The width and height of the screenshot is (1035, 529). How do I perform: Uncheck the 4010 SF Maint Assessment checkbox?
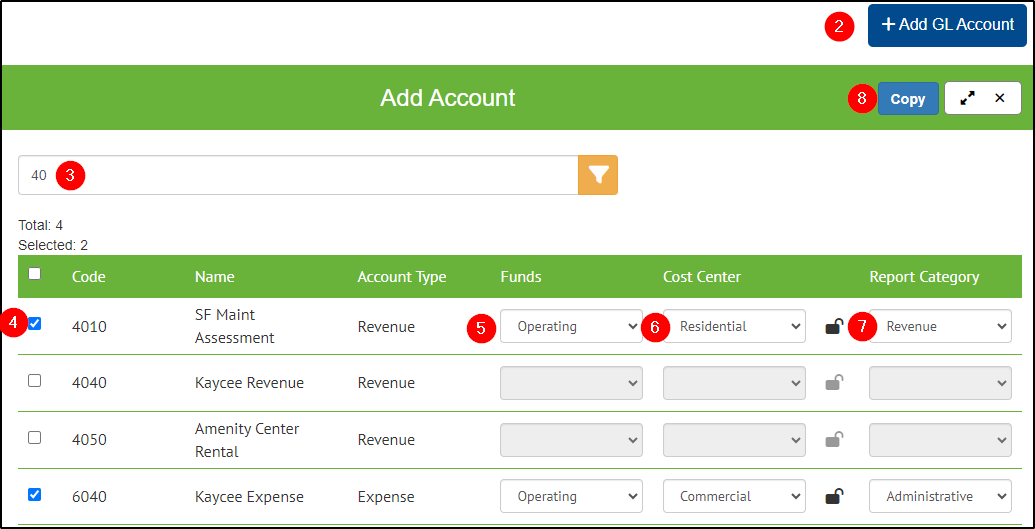click(x=35, y=324)
